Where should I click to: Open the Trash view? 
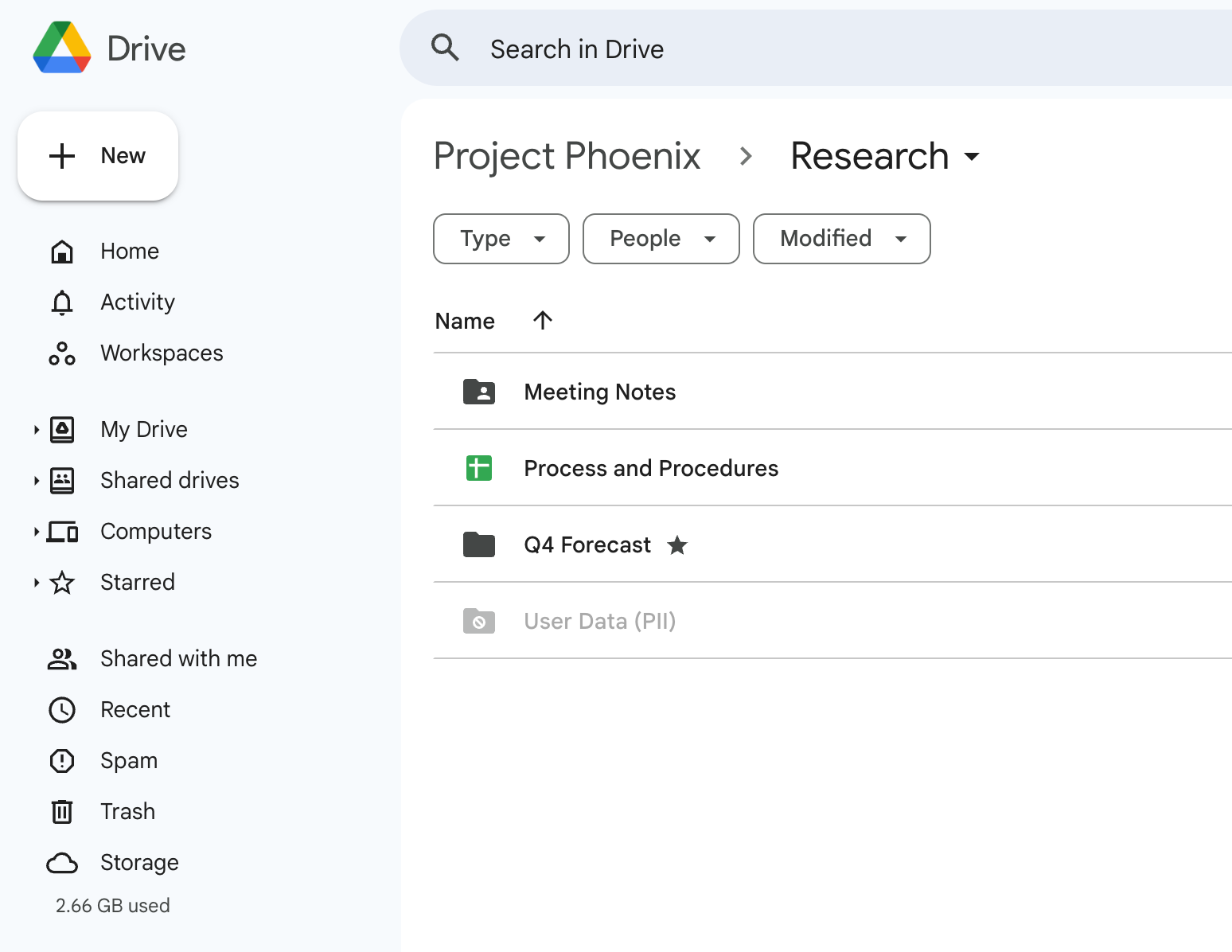(127, 812)
